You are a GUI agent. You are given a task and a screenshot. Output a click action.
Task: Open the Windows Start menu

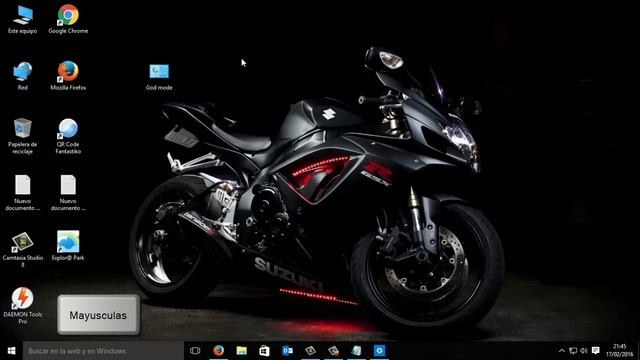[11, 351]
